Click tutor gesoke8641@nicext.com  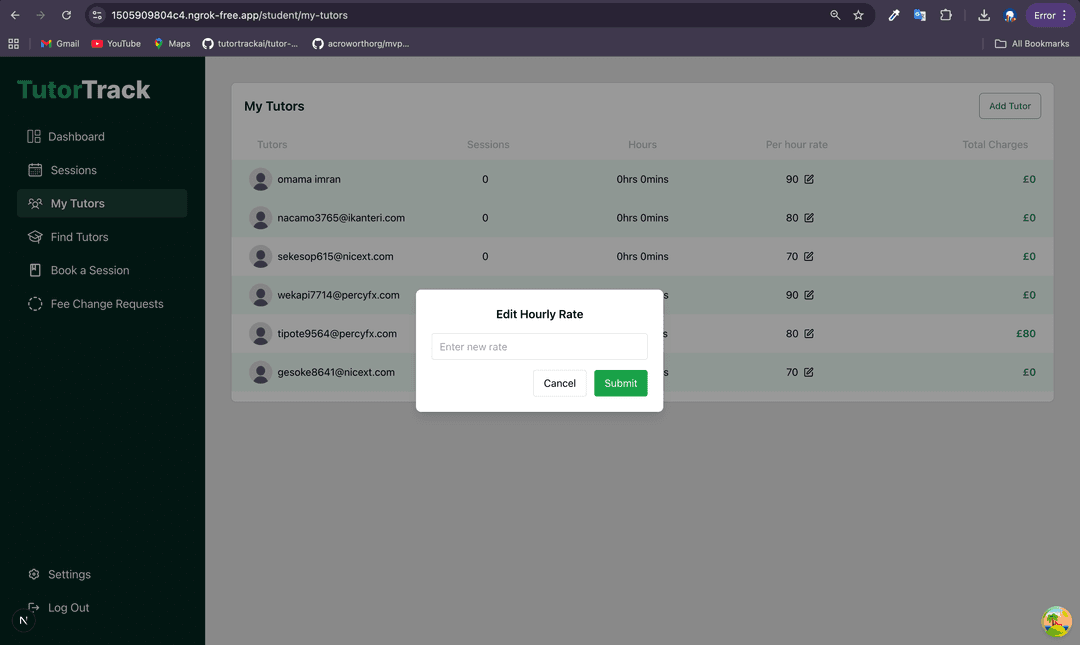336,372
